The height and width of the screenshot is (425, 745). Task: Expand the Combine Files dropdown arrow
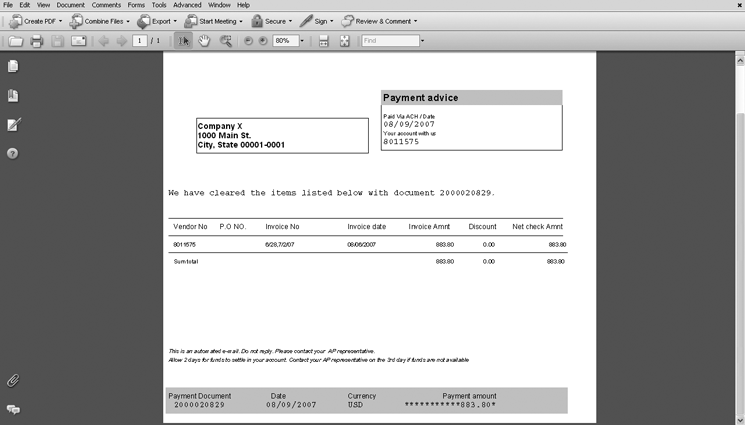pos(128,21)
